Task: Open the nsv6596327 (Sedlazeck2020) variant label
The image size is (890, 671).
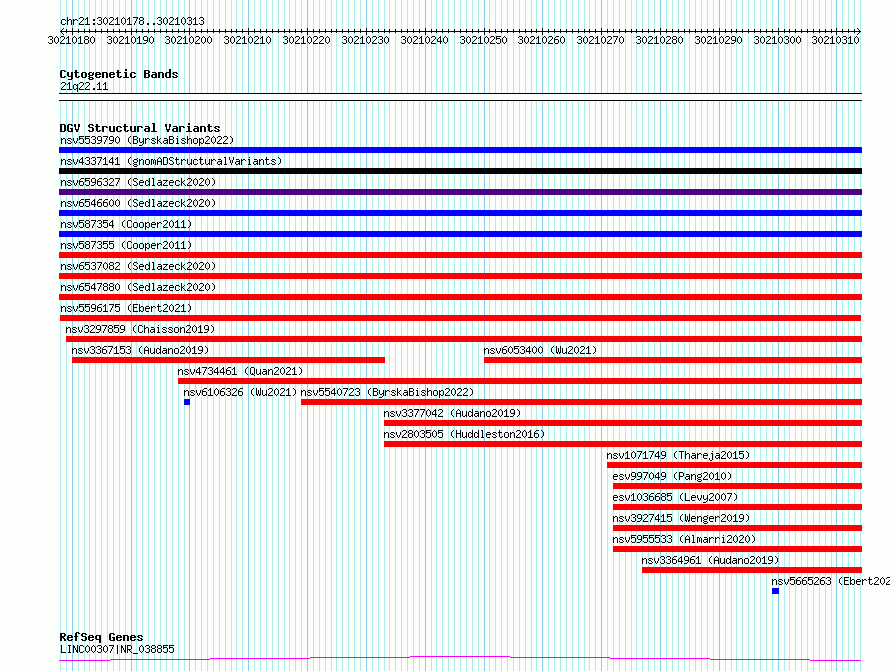Action: pyautogui.click(x=138, y=182)
